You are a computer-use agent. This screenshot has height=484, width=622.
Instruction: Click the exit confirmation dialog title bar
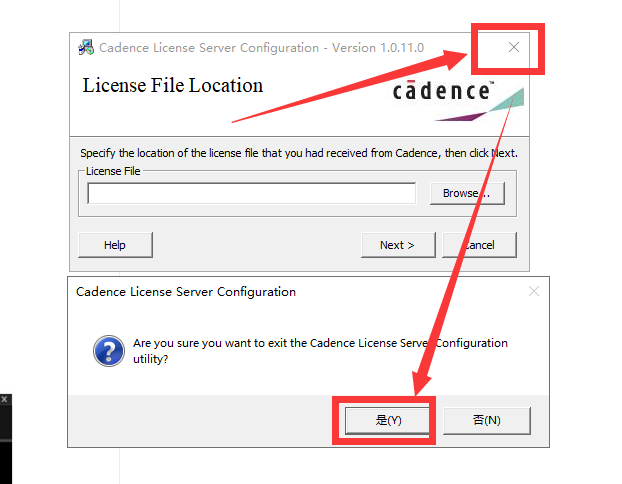186,292
